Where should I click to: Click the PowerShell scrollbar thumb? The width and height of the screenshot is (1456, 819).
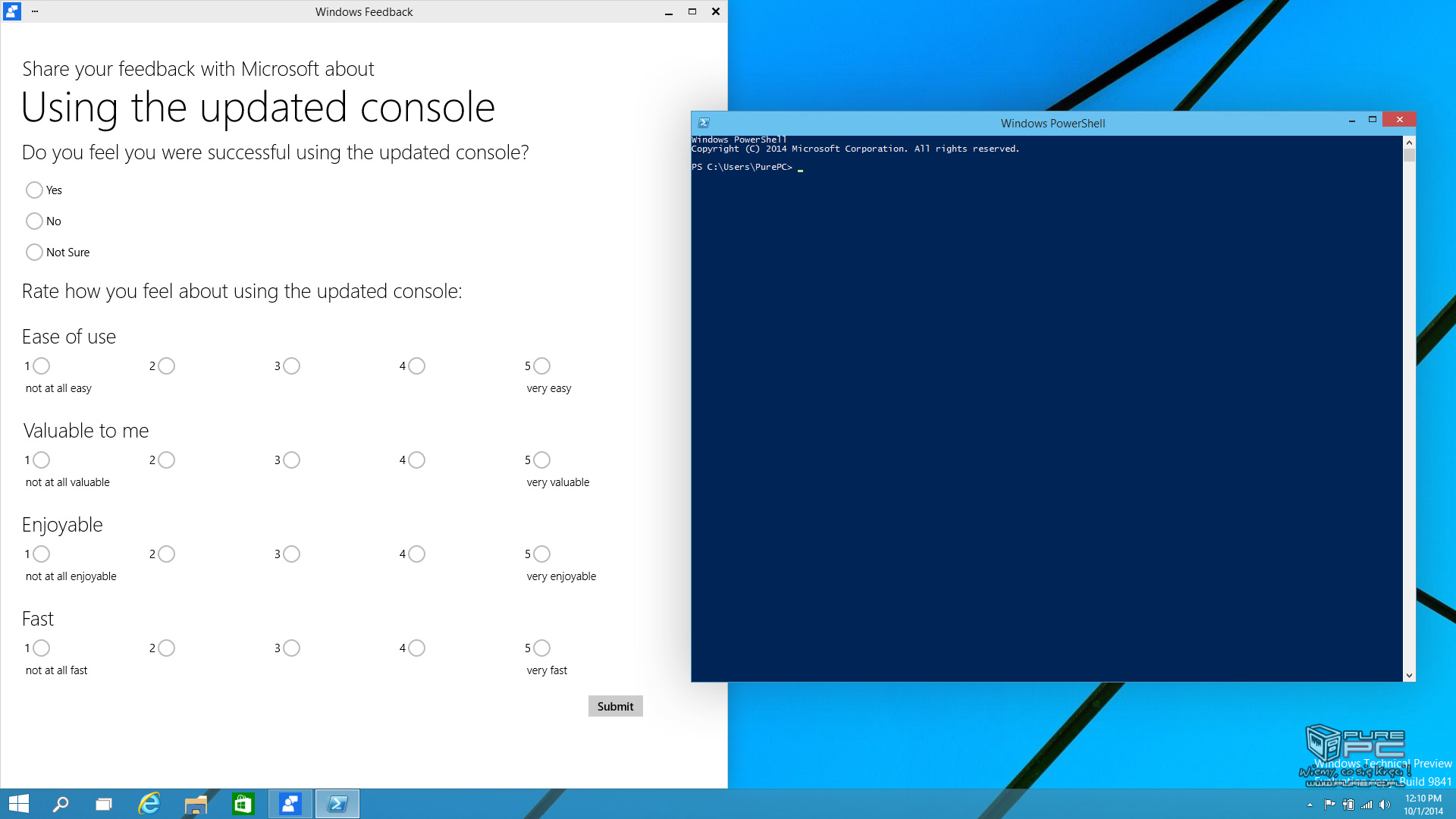[1409, 155]
